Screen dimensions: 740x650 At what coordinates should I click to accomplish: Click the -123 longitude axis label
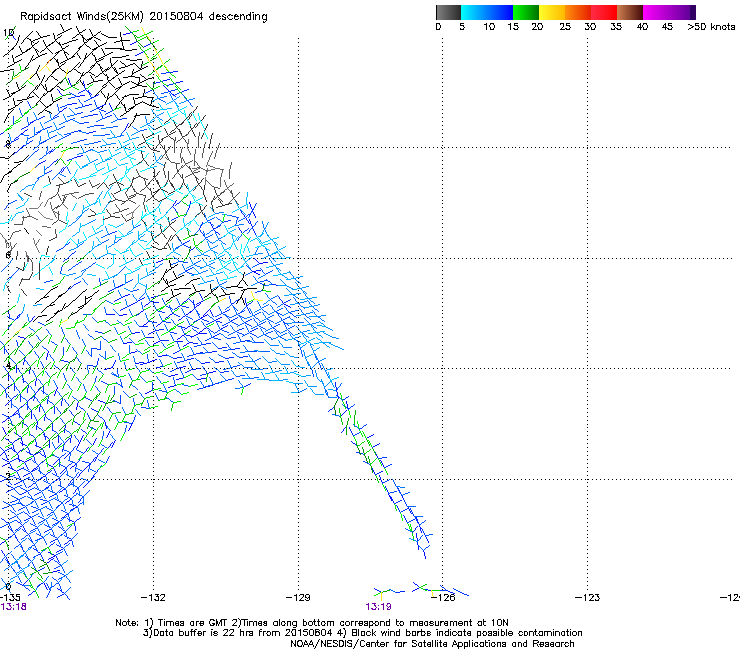point(588,598)
